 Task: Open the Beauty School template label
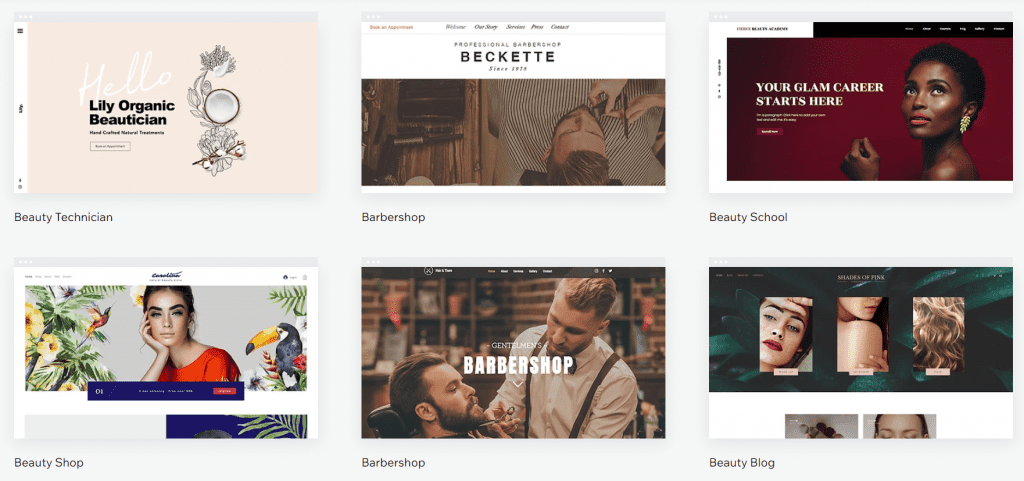(x=748, y=217)
